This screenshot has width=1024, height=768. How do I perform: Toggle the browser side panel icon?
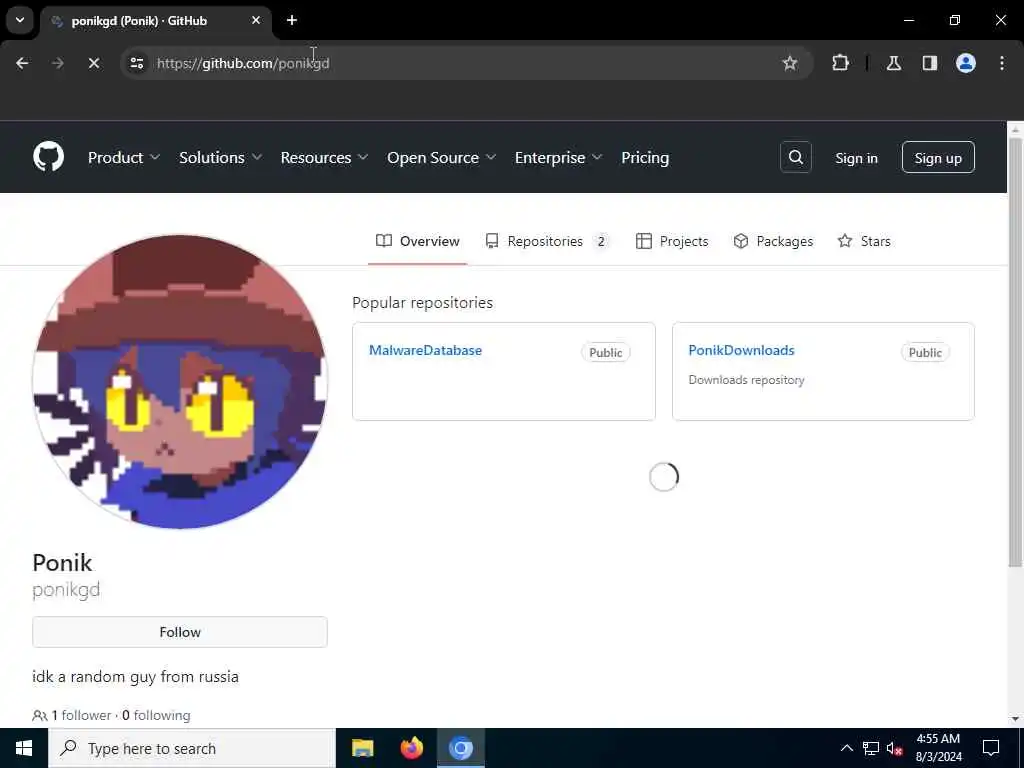(929, 63)
